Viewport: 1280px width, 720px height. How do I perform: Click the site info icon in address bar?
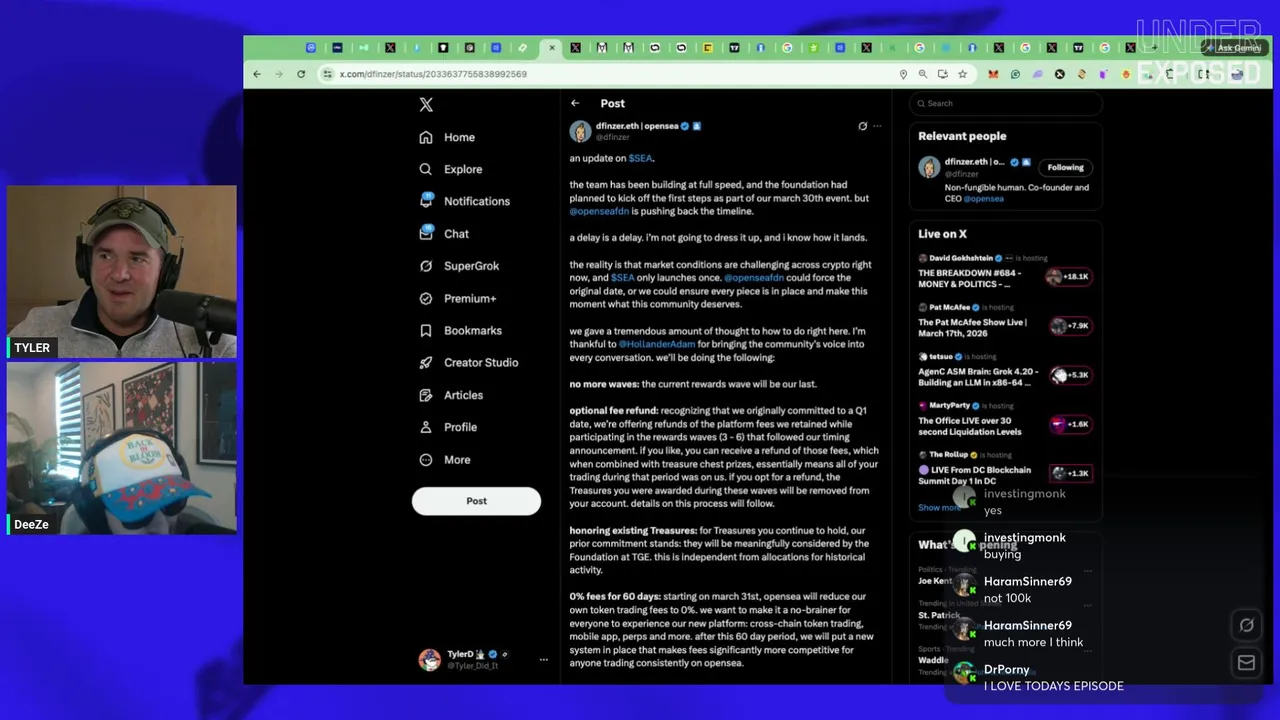coord(327,74)
